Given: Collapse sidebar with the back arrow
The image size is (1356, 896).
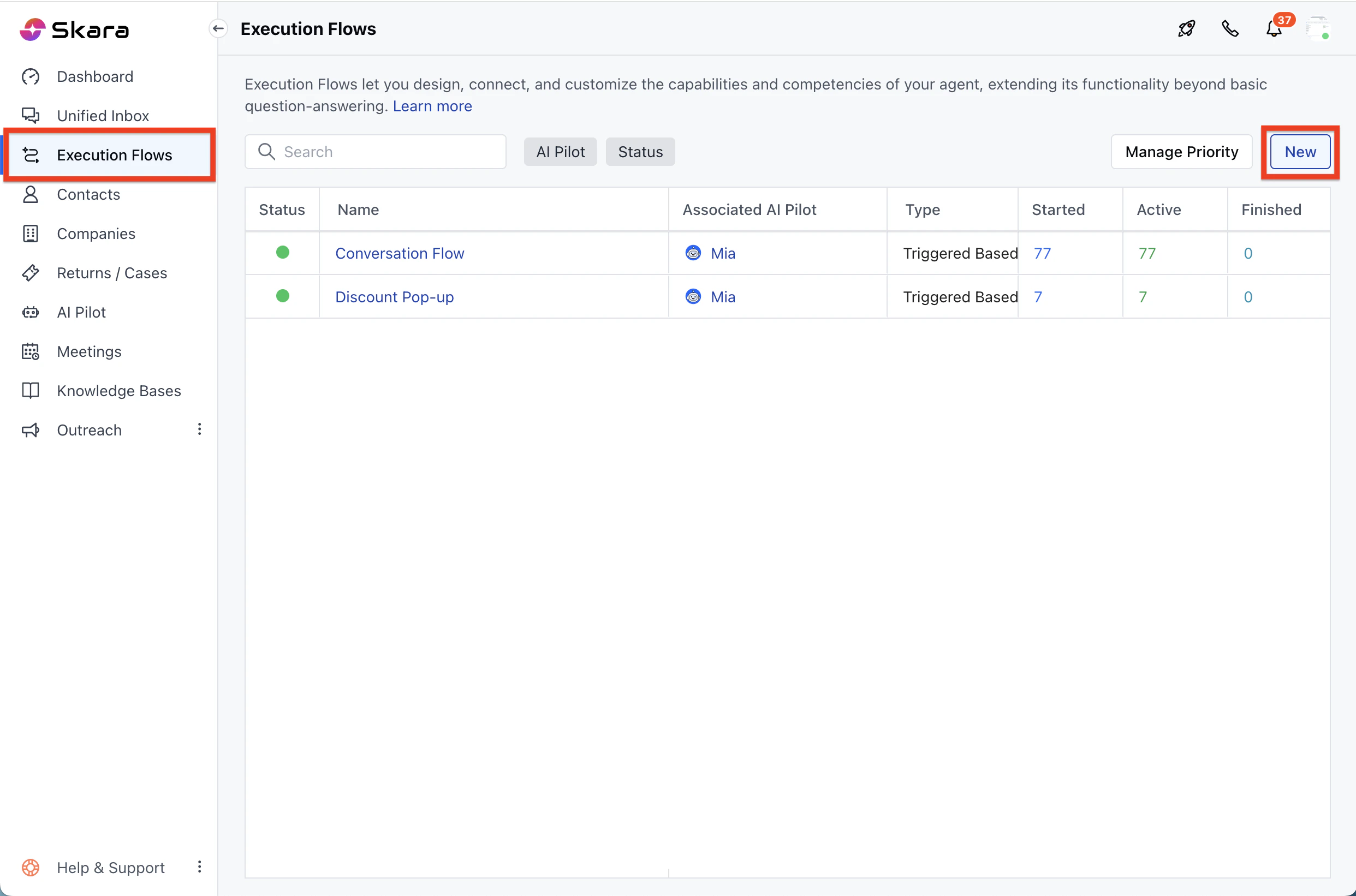Looking at the screenshot, I should click(218, 28).
